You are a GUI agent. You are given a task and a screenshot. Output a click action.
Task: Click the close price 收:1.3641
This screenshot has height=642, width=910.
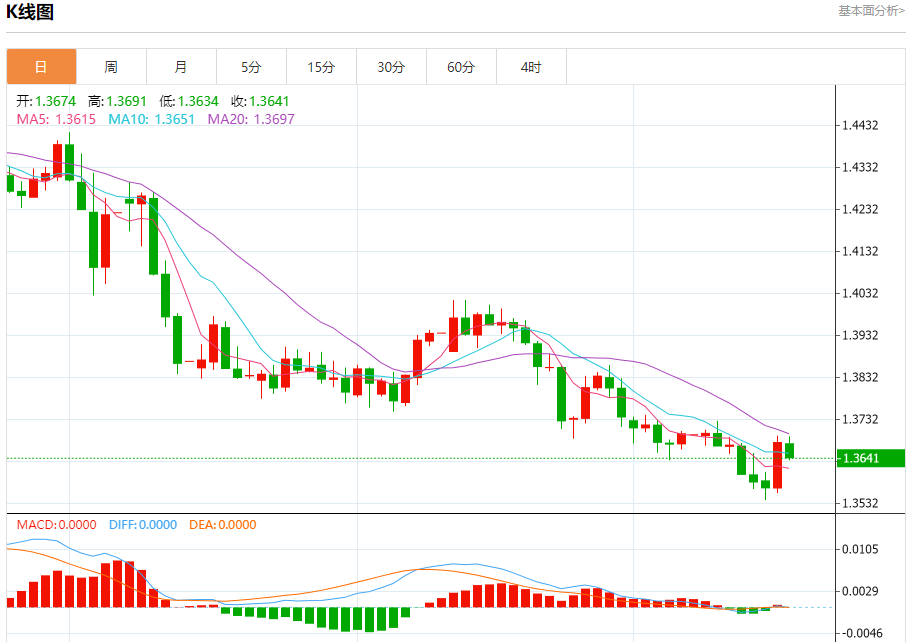click(x=260, y=101)
